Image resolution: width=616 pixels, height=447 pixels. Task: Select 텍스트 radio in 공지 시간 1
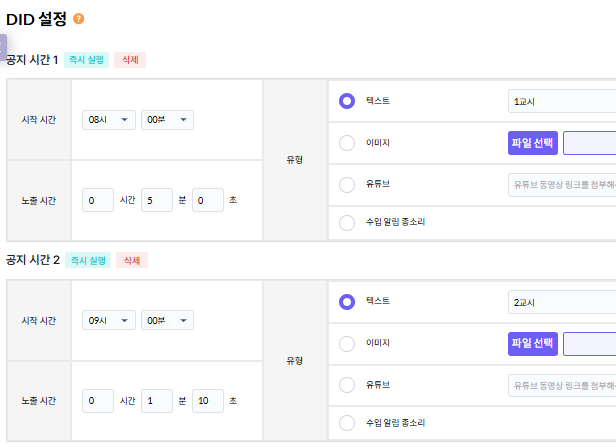[347, 101]
